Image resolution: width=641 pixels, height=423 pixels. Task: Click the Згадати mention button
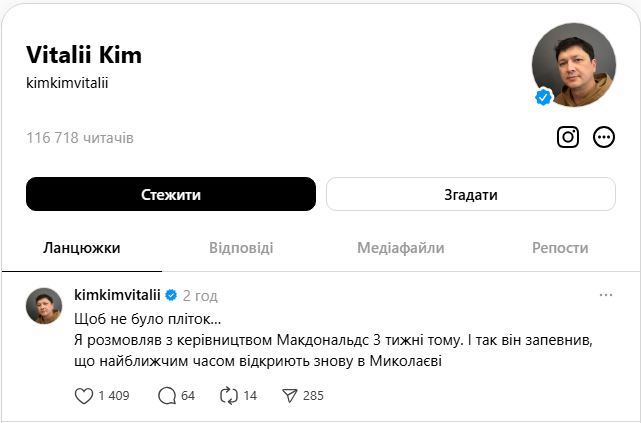coord(470,194)
